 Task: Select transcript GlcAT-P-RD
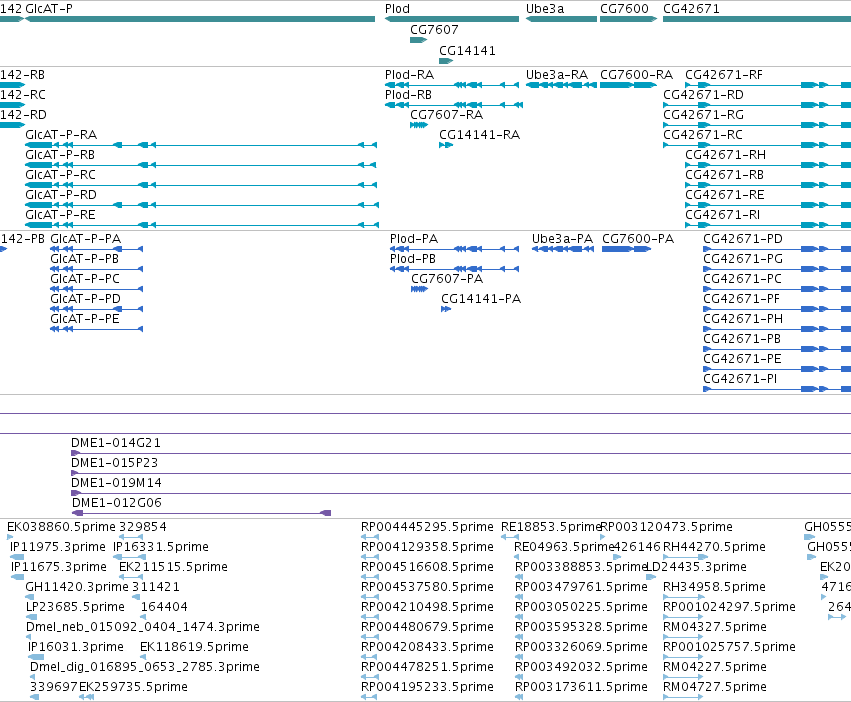pyautogui.click(x=61, y=194)
